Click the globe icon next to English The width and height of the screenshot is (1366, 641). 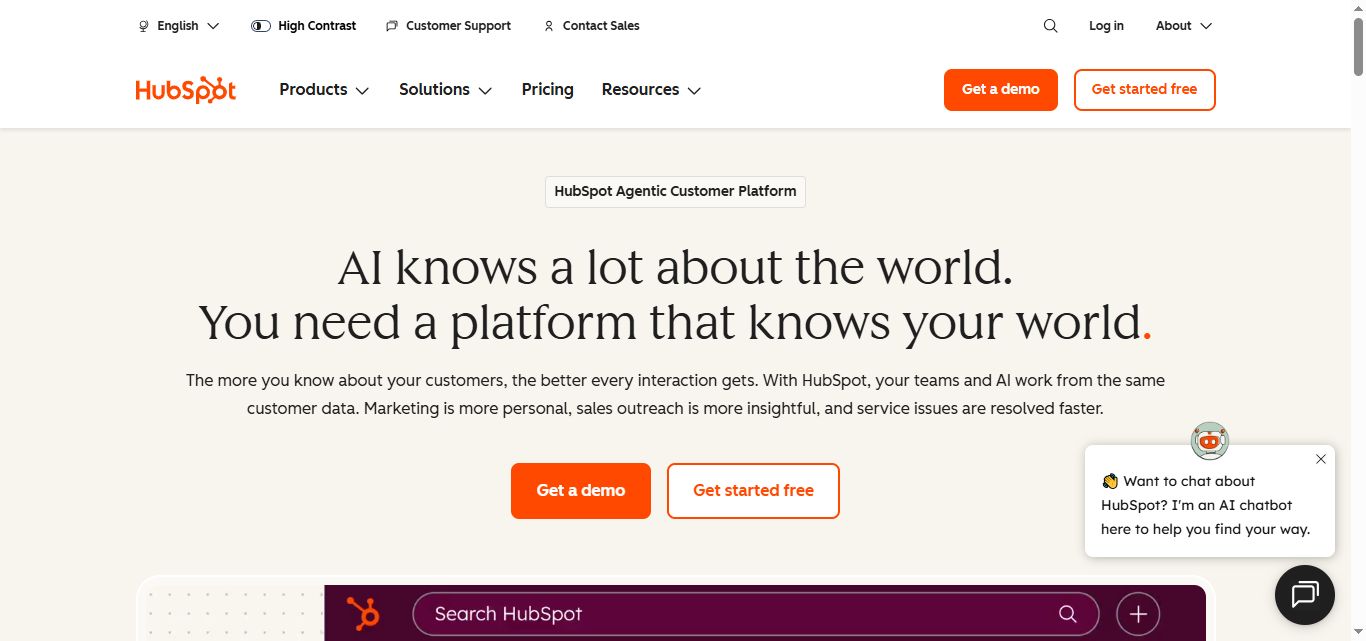pyautogui.click(x=143, y=25)
